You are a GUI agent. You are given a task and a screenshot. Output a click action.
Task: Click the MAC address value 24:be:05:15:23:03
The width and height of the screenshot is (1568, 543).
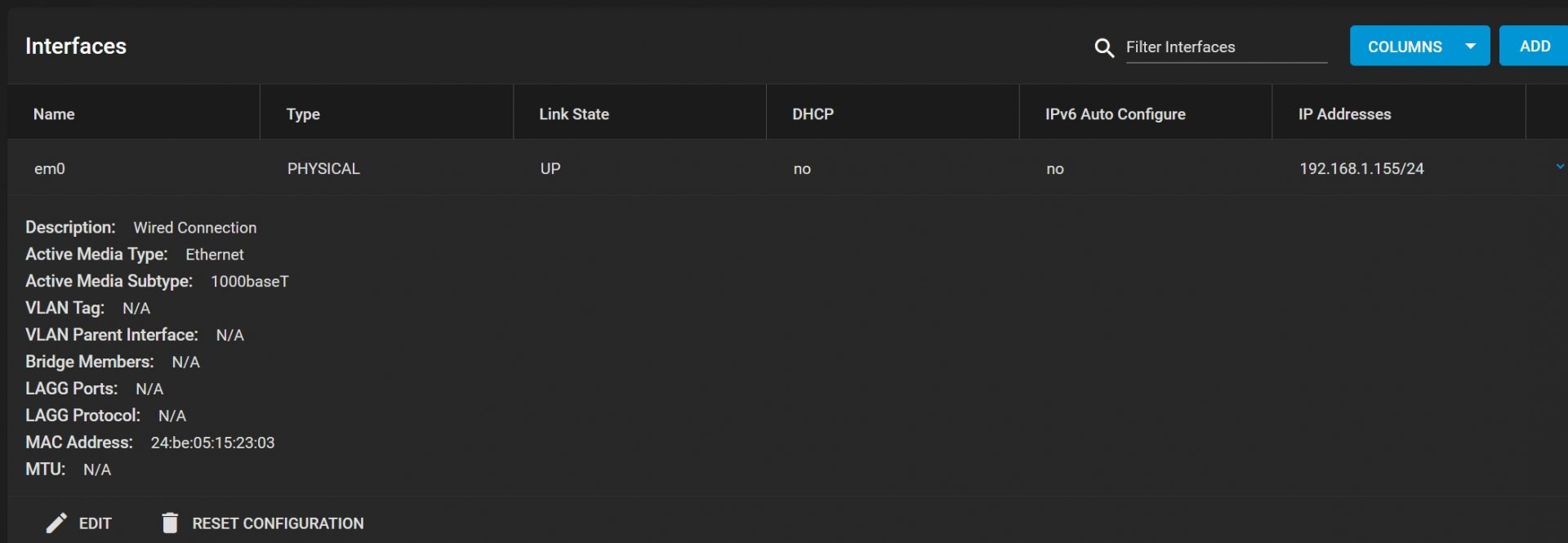tap(212, 443)
